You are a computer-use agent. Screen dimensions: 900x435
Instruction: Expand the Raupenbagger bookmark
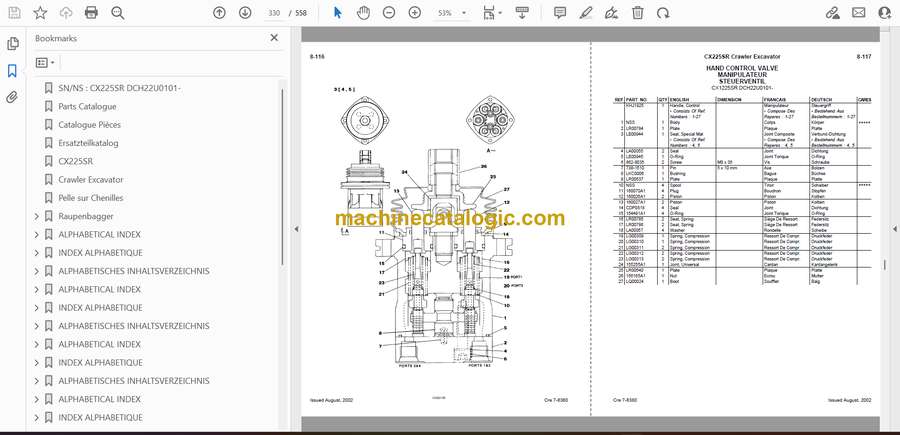point(37,216)
